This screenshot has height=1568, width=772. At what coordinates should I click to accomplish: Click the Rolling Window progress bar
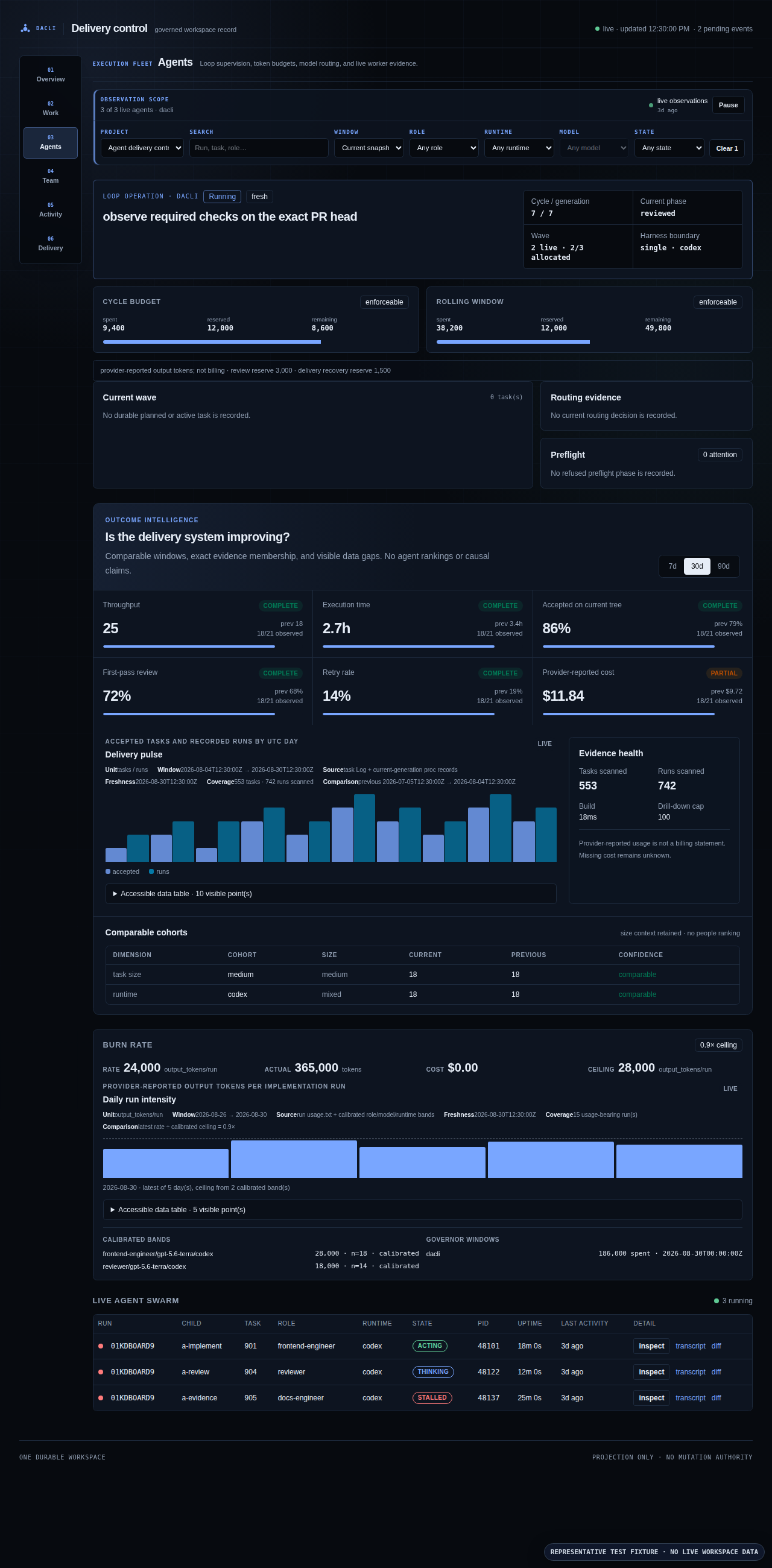click(x=589, y=342)
